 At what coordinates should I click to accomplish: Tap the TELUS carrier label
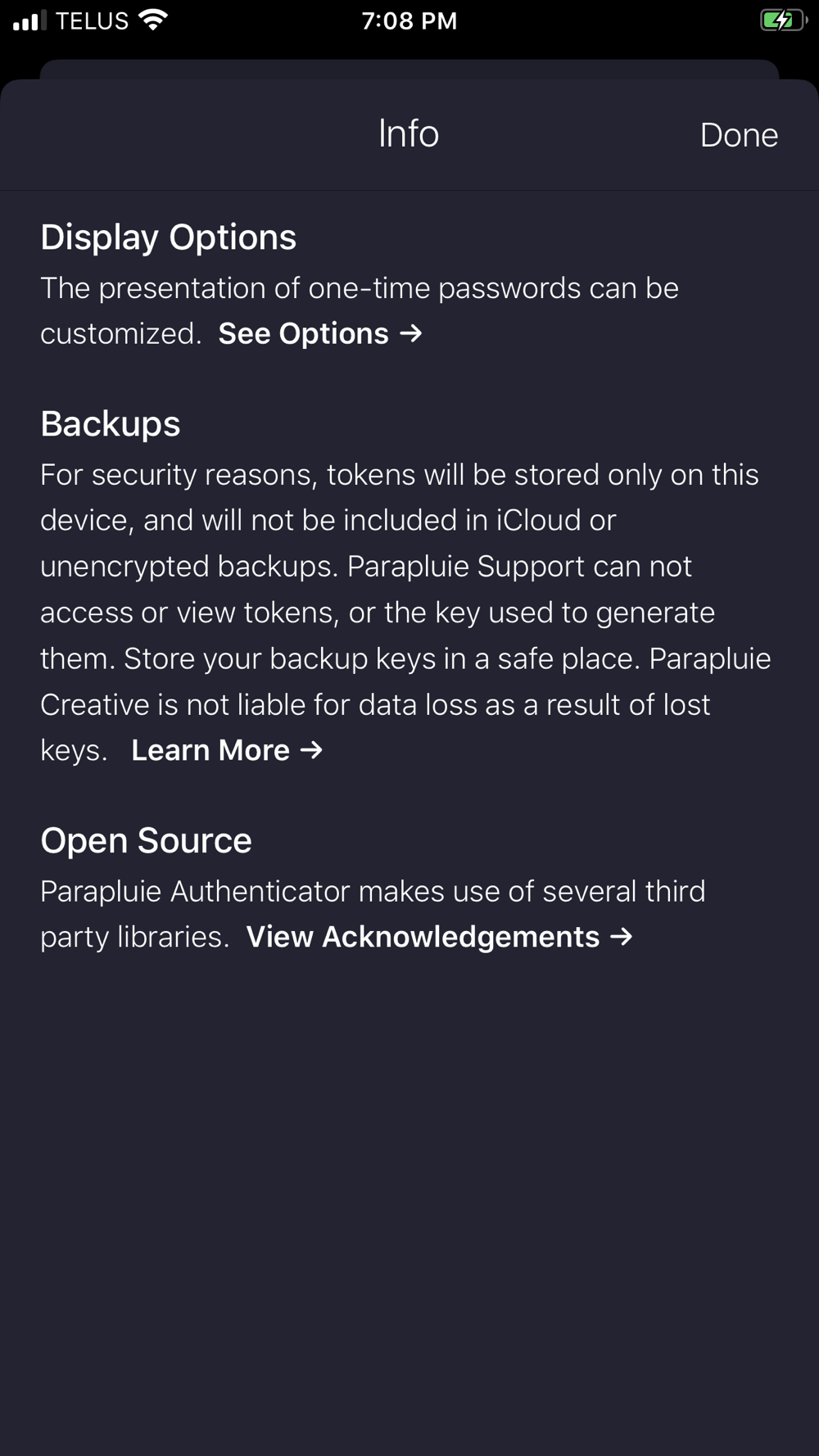coord(92,20)
